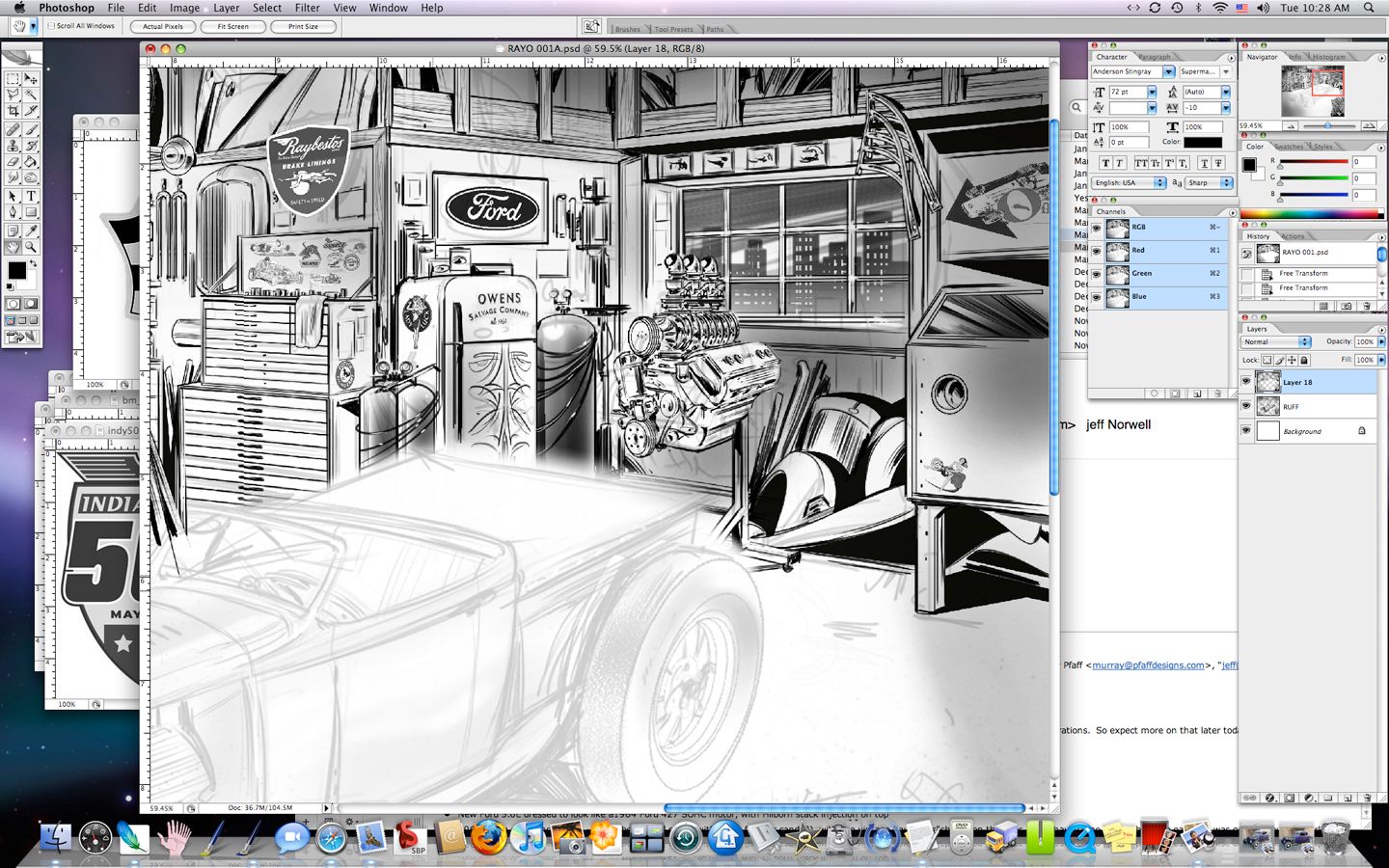The image size is (1389, 868).
Task: Select the Path Selection arrow tool
Action: click(x=13, y=196)
